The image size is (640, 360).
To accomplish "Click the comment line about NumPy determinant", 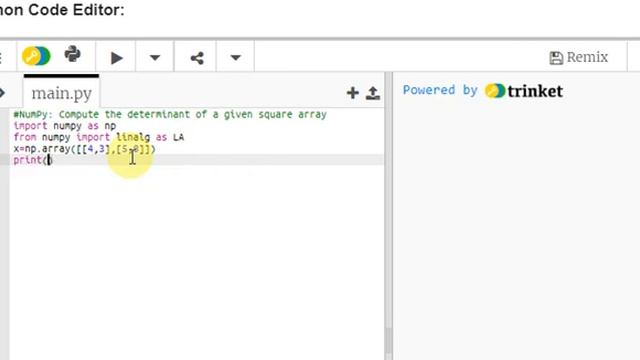I will click(170, 114).
